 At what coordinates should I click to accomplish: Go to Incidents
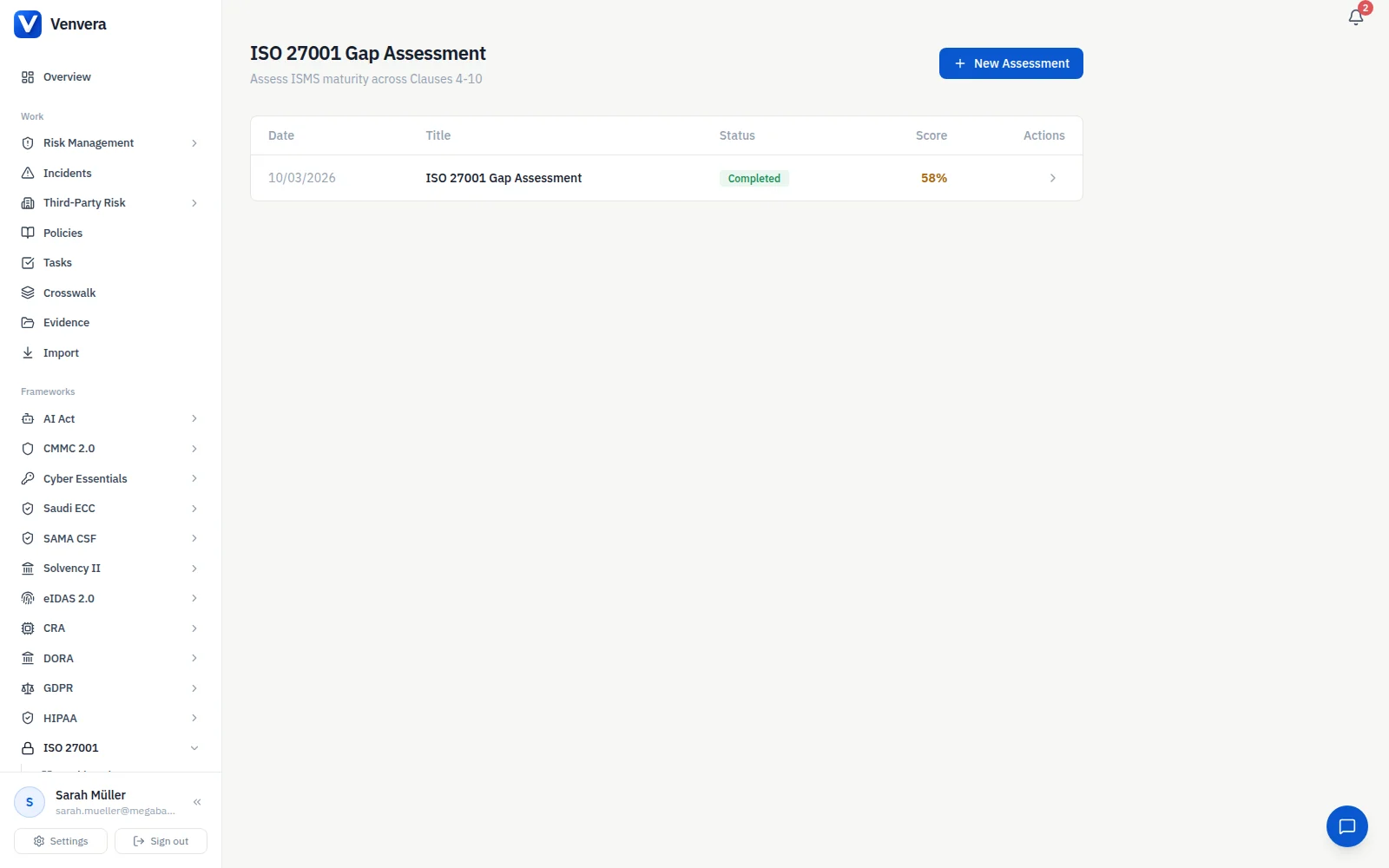[110, 173]
